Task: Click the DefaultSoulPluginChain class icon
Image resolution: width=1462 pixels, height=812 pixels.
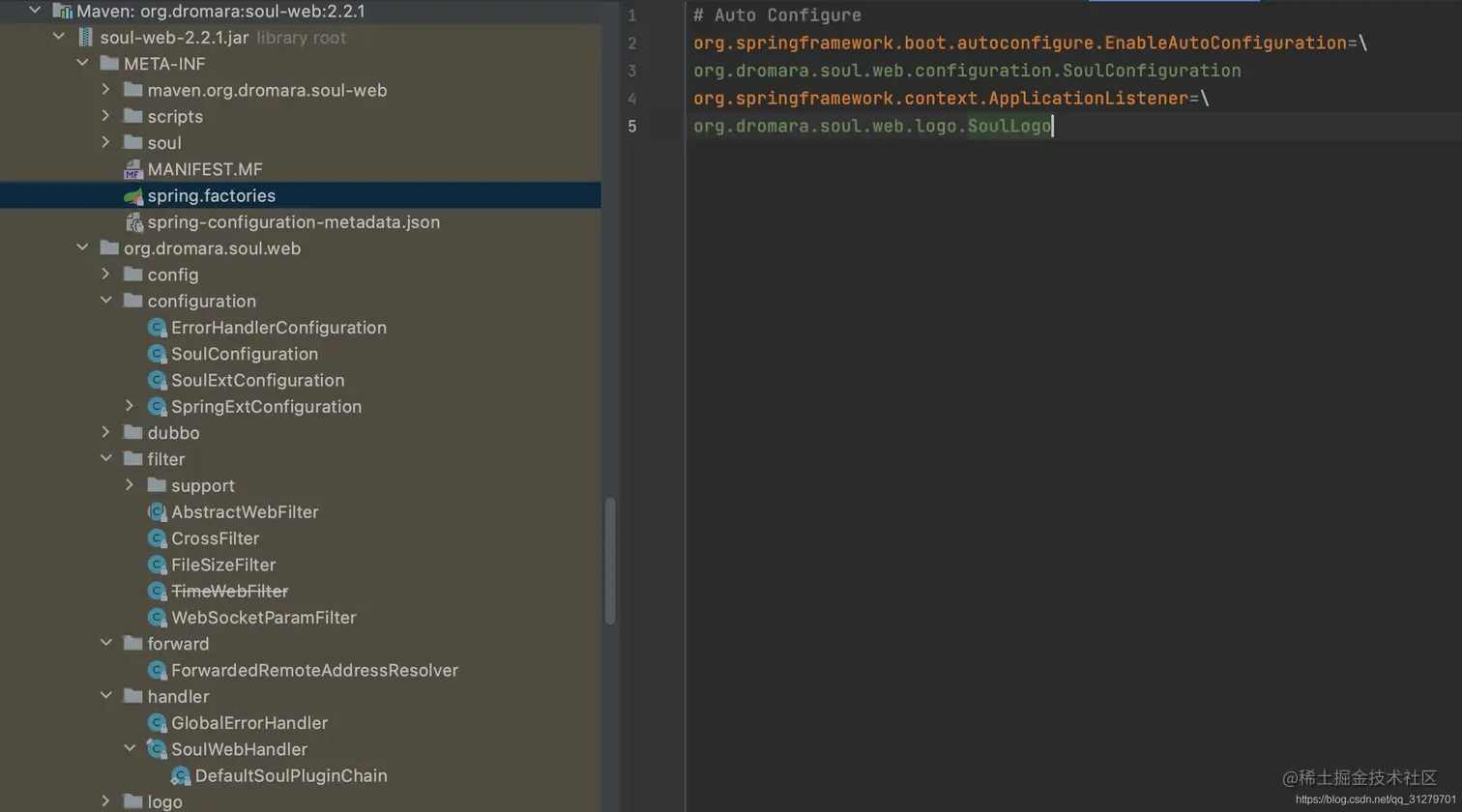Action: (x=180, y=775)
